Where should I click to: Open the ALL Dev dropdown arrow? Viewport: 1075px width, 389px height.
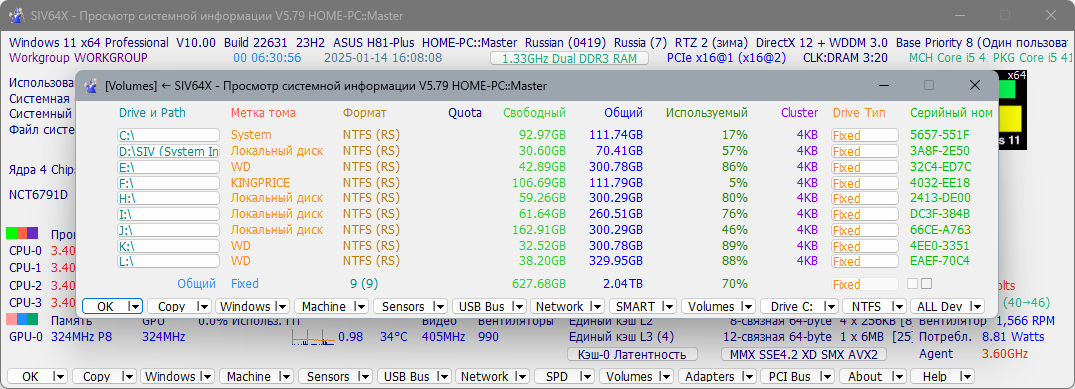976,307
